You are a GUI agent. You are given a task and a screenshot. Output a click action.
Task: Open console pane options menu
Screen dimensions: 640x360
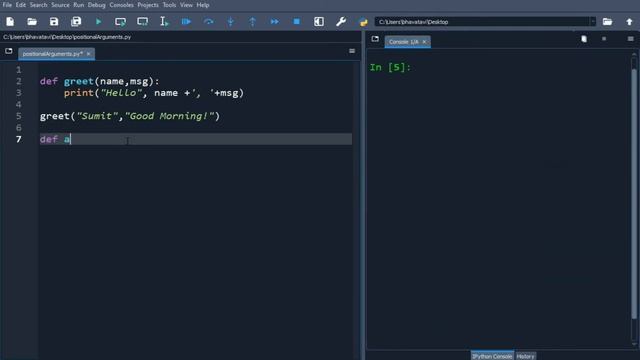click(x=631, y=39)
